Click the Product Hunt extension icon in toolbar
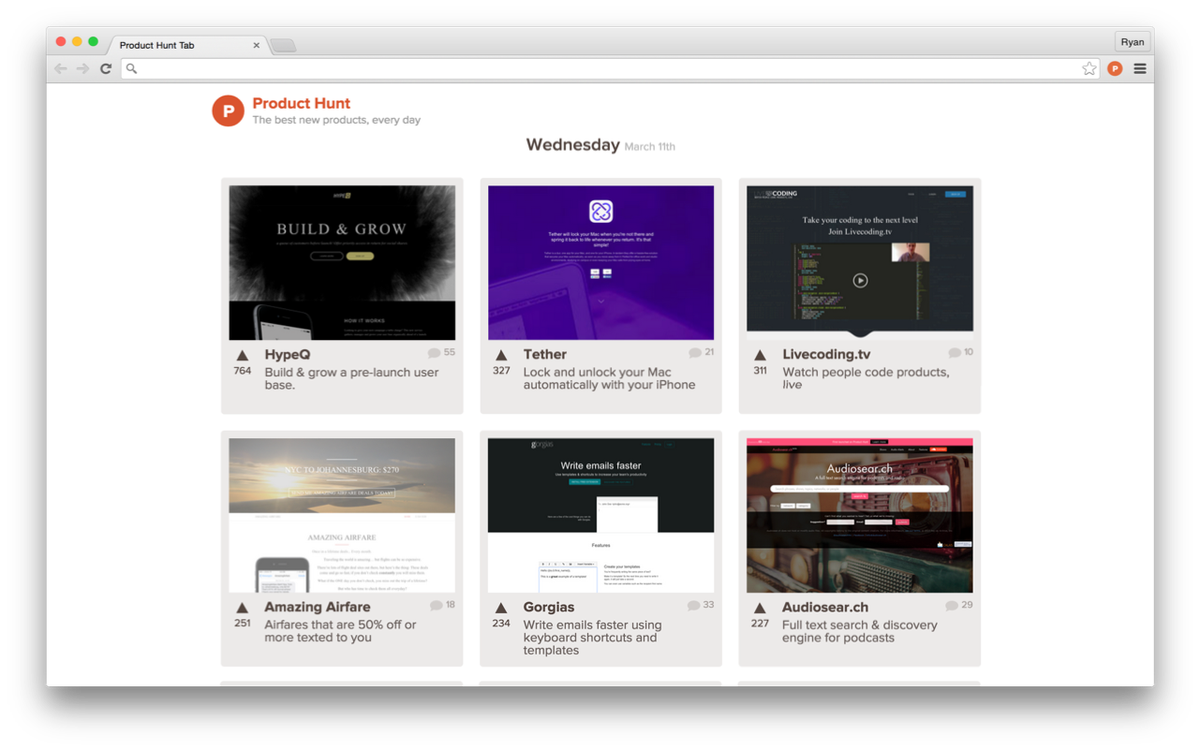Image resolution: width=1200 pixels, height=750 pixels. (x=1115, y=69)
